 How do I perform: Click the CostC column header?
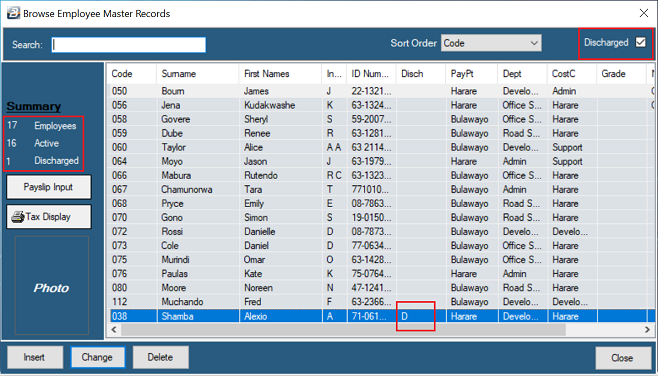(572, 74)
